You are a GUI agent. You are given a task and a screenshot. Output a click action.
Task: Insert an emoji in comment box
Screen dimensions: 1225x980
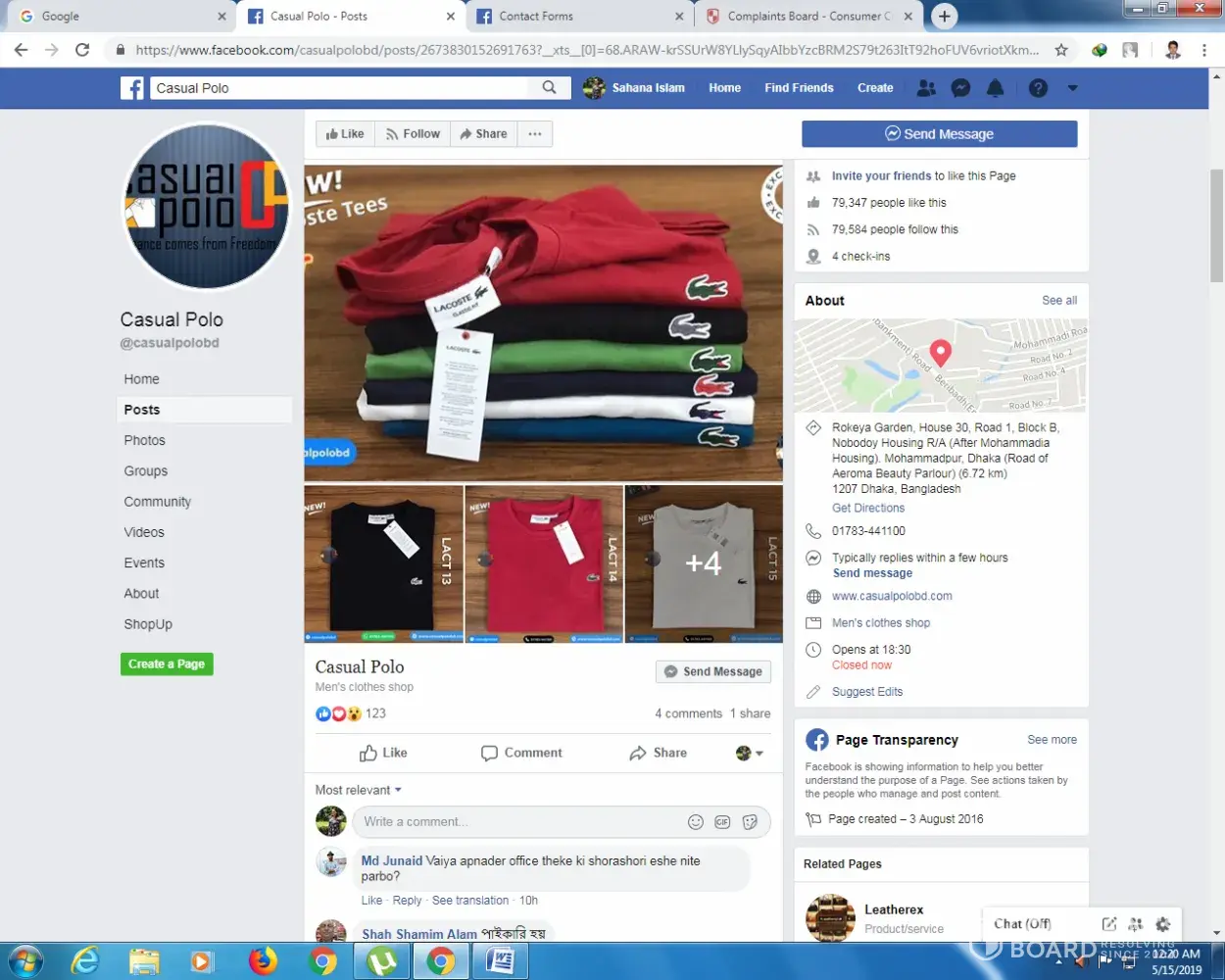point(696,822)
